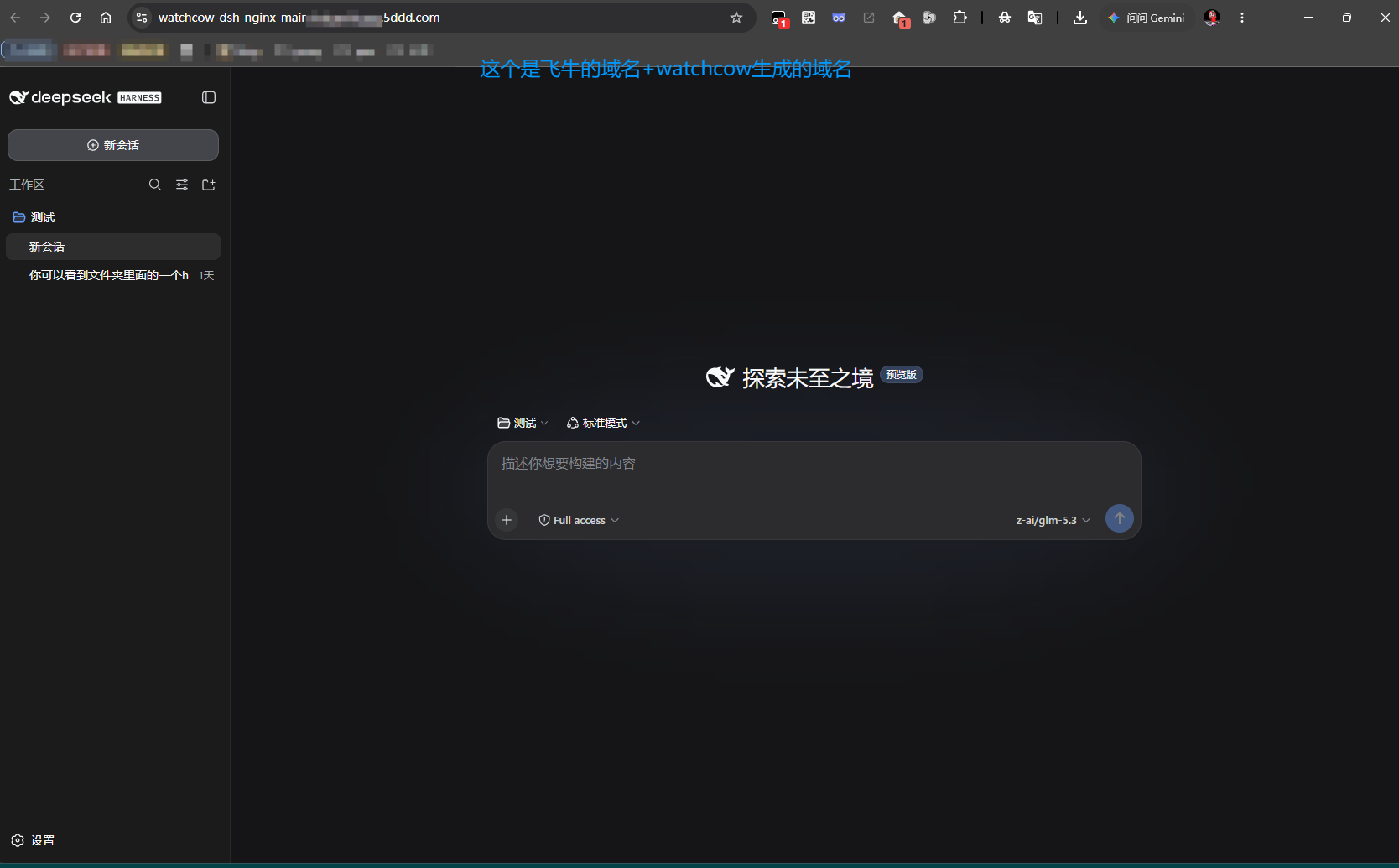1399x868 pixels.
Task: Open the browser profile avatar
Action: [1212, 18]
